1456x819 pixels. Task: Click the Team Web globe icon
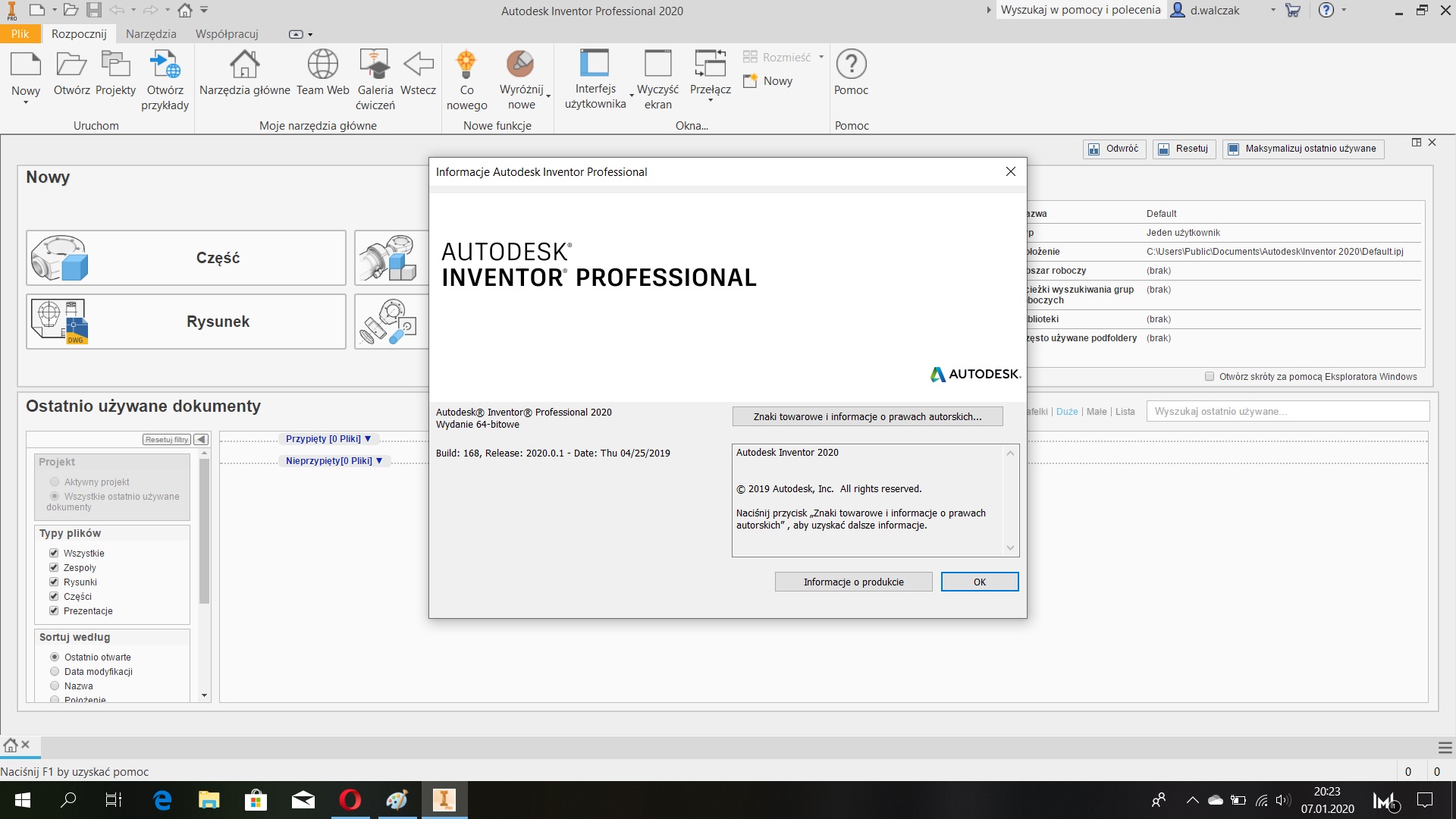pyautogui.click(x=322, y=64)
